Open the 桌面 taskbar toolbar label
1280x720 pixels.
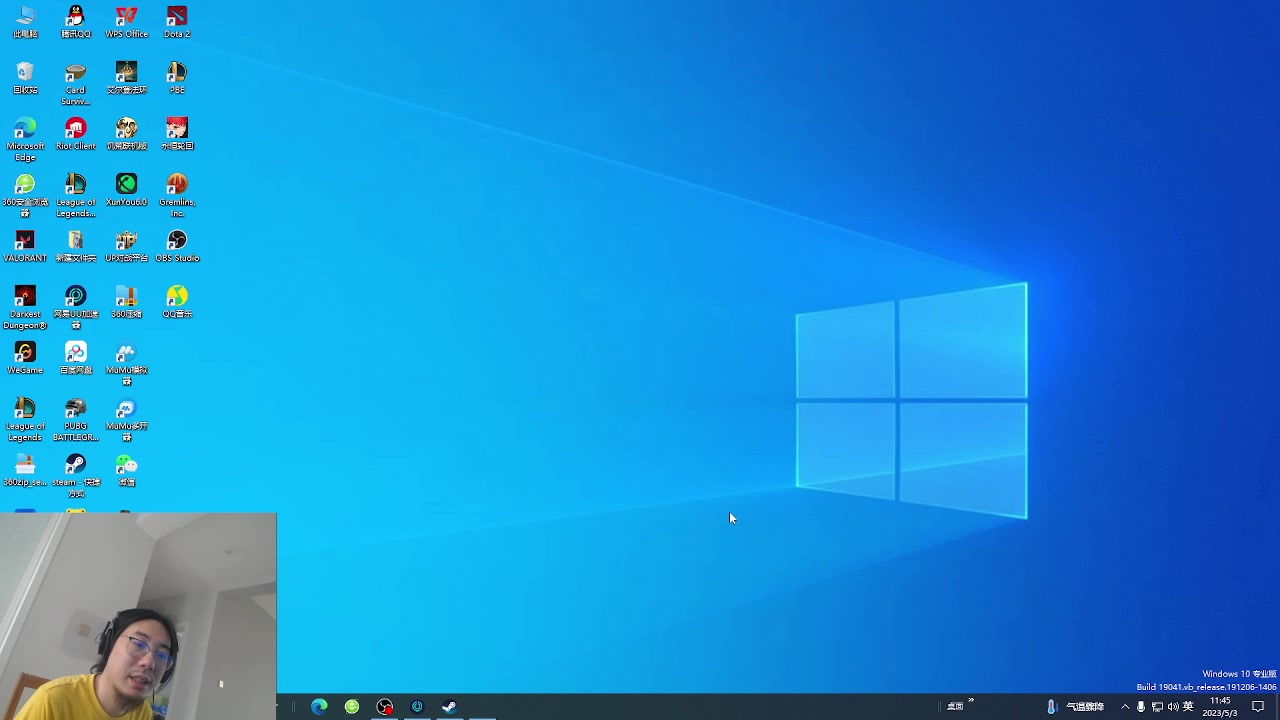[955, 707]
